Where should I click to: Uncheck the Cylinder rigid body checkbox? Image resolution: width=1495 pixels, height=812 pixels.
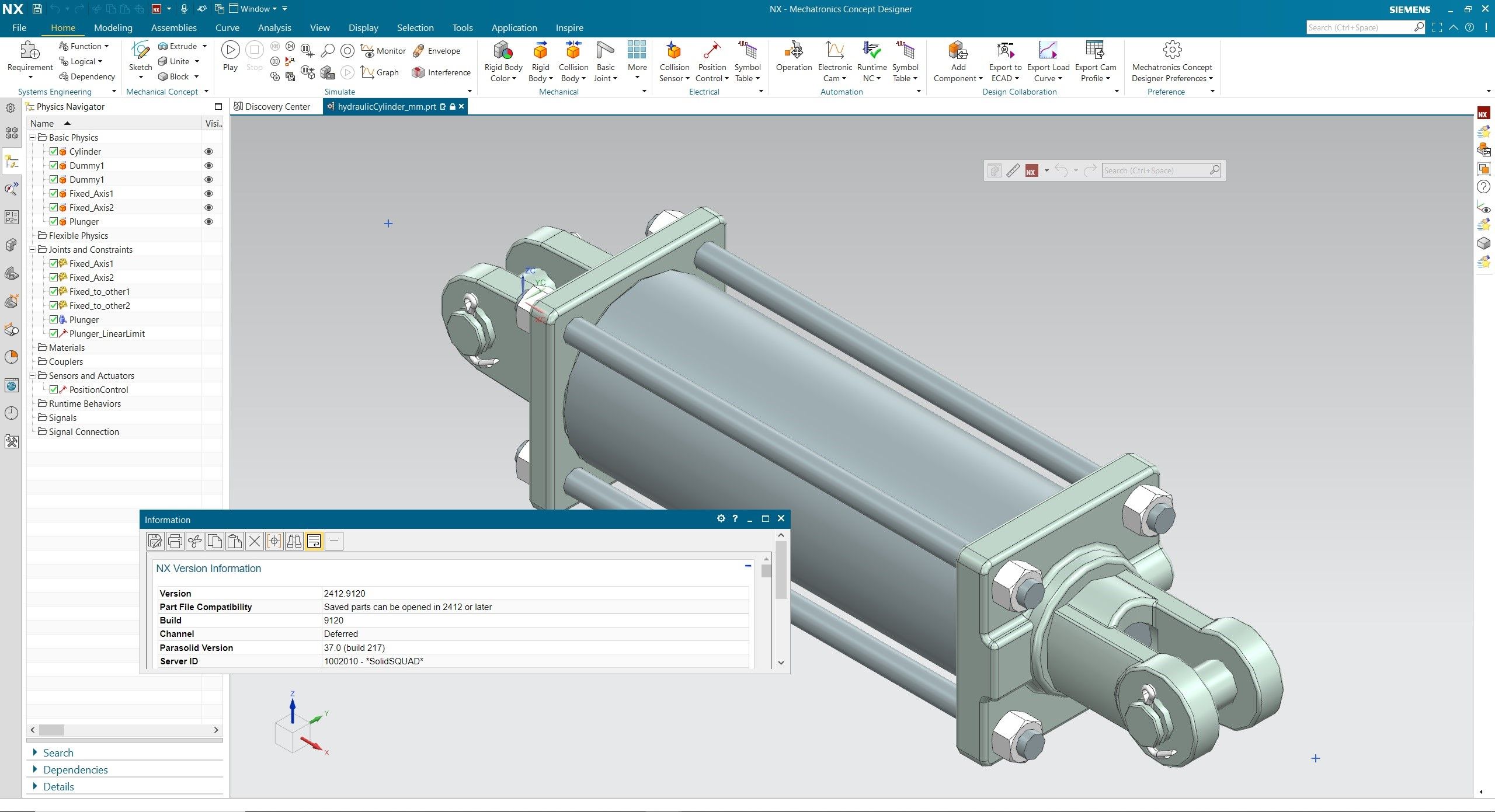tap(54, 151)
